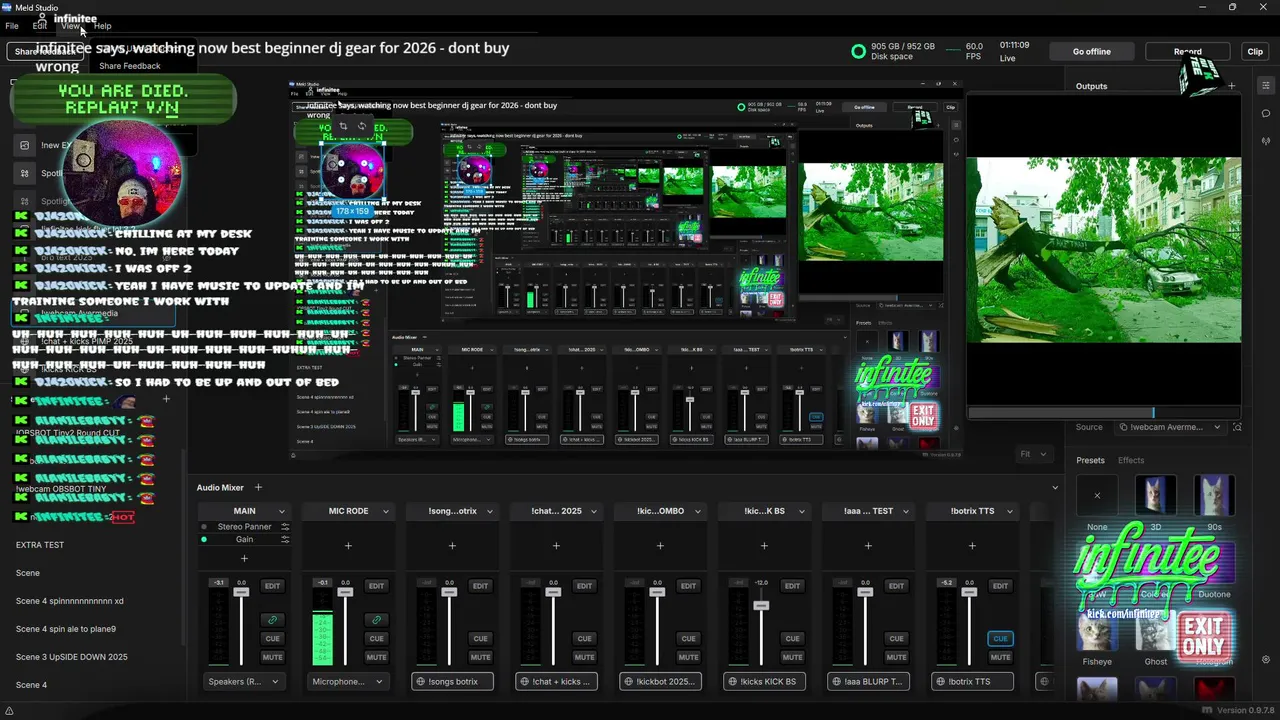
Task: Add an effect to !song...otrix channel
Action: 452,546
